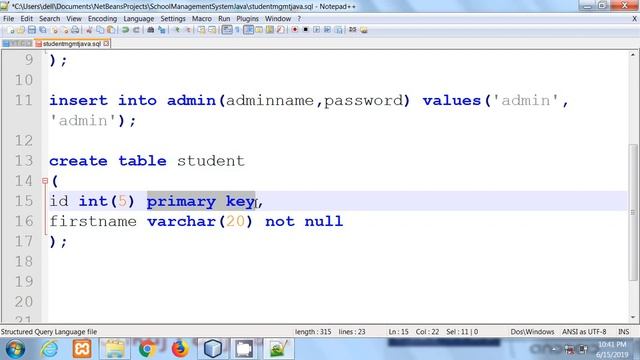Save the current recorded macro icon

pos(338,30)
